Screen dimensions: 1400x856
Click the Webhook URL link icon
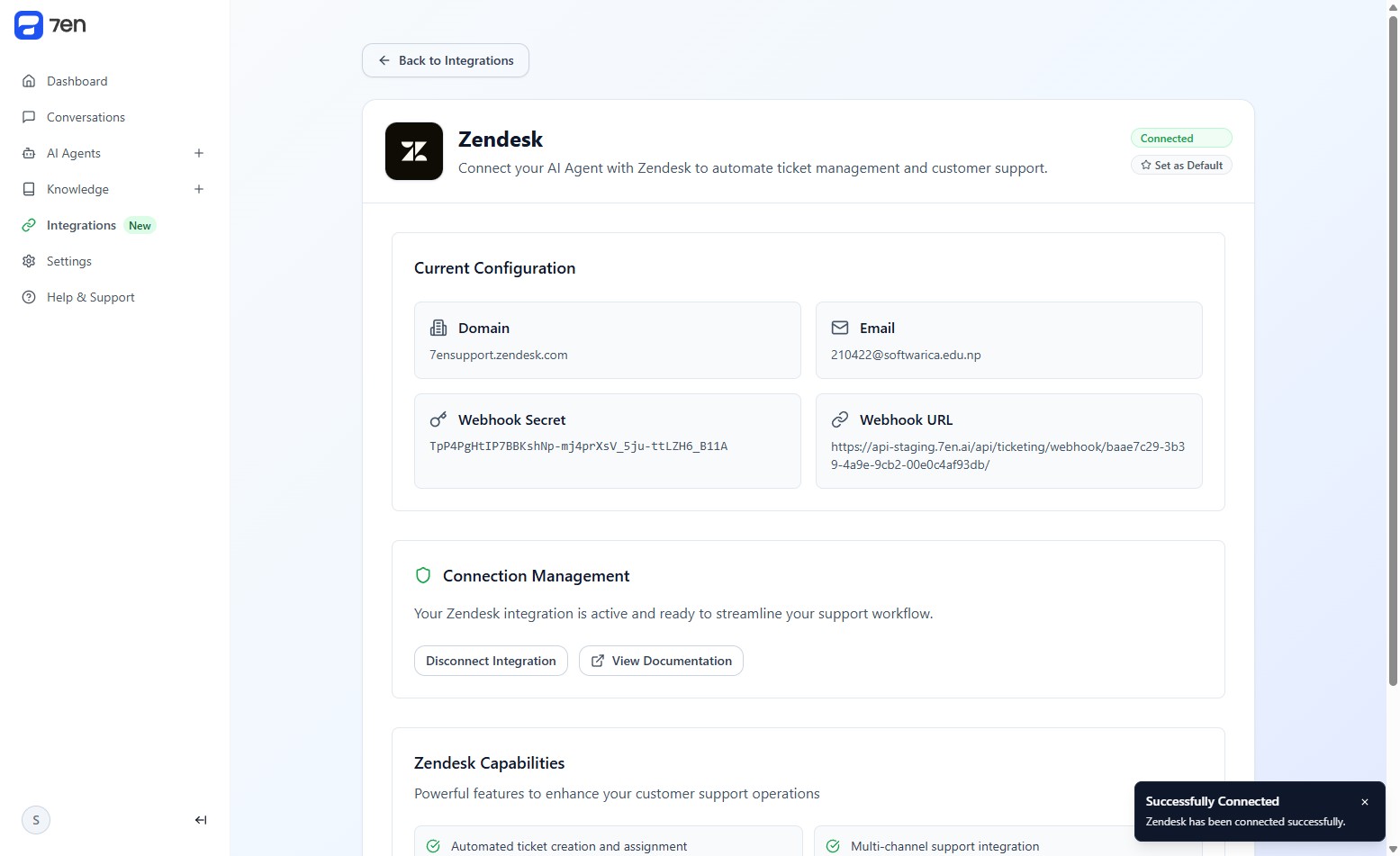click(x=840, y=419)
